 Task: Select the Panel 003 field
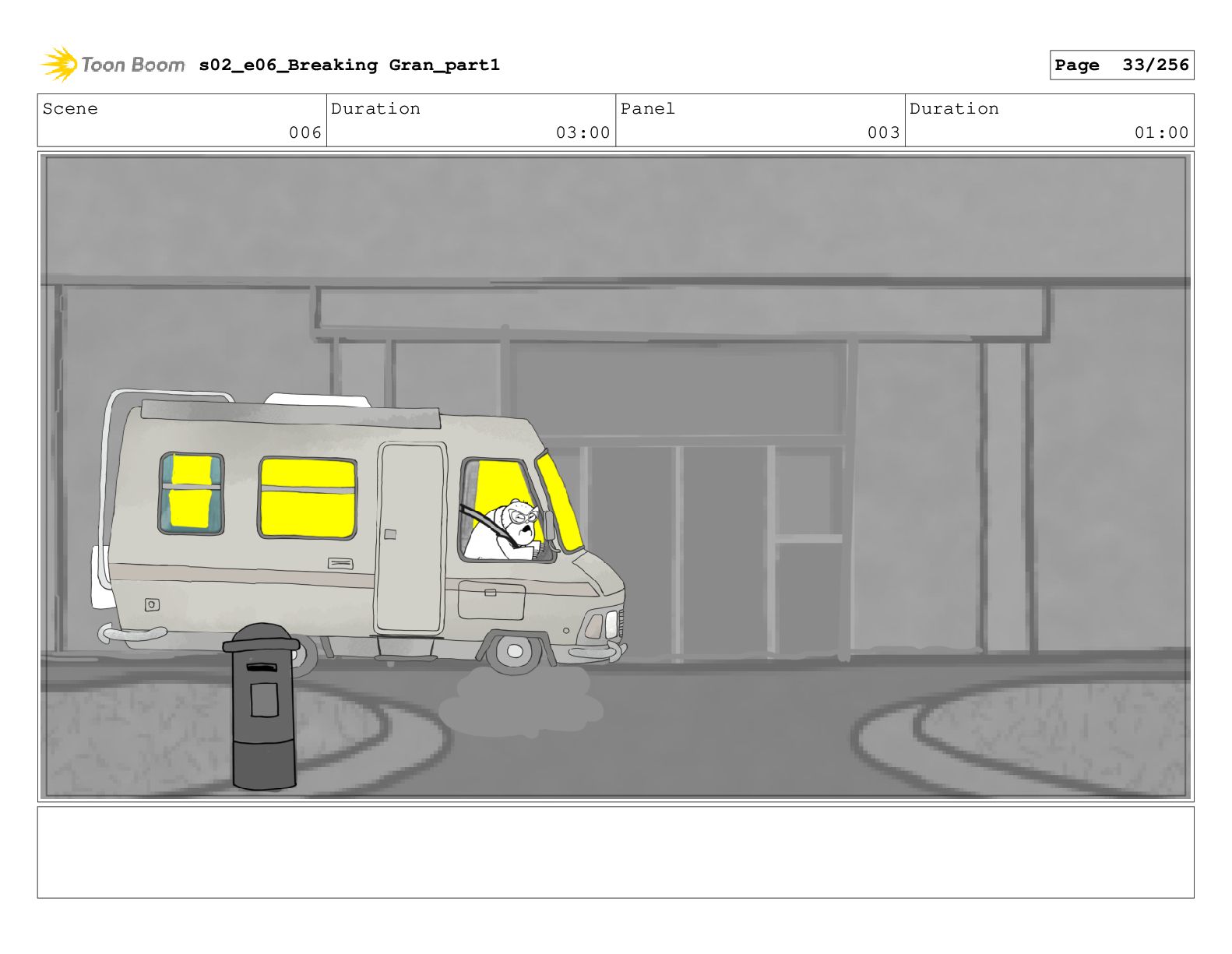tap(760, 121)
